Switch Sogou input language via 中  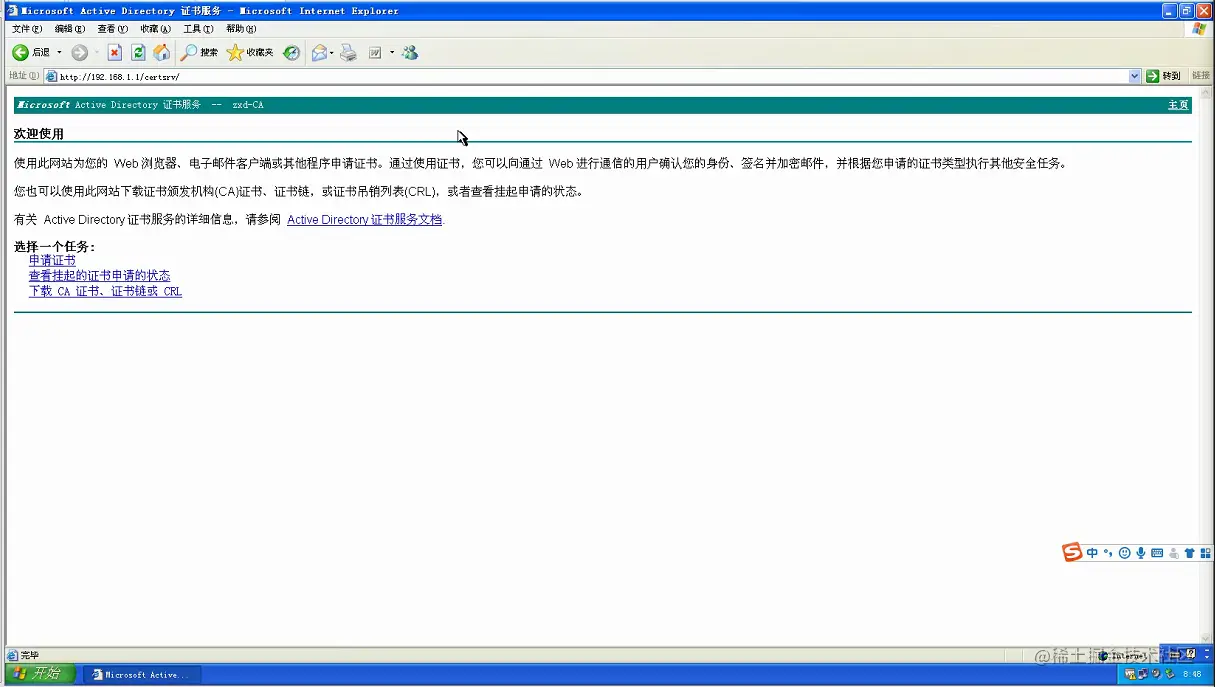point(1092,552)
